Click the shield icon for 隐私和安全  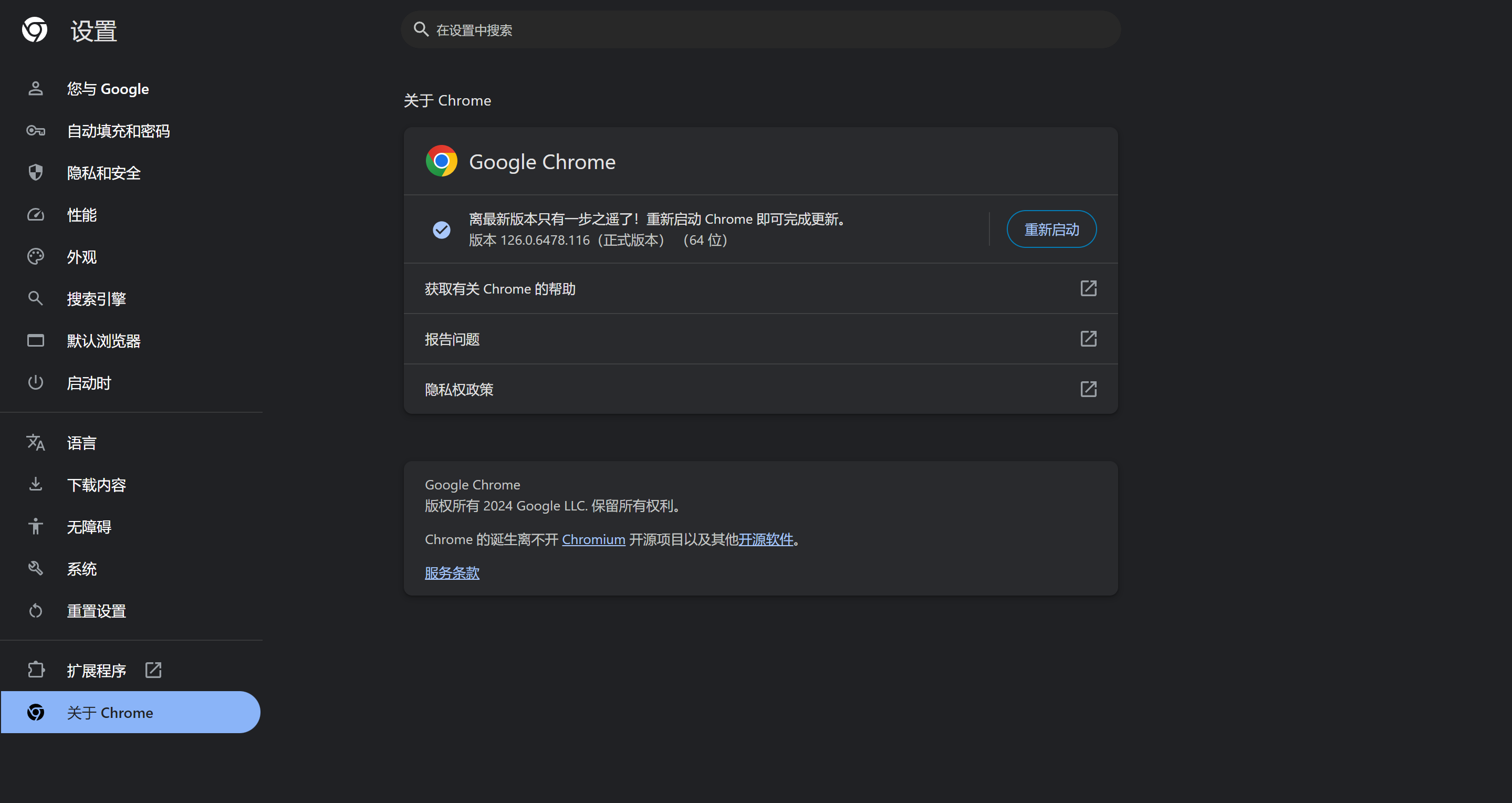36,173
